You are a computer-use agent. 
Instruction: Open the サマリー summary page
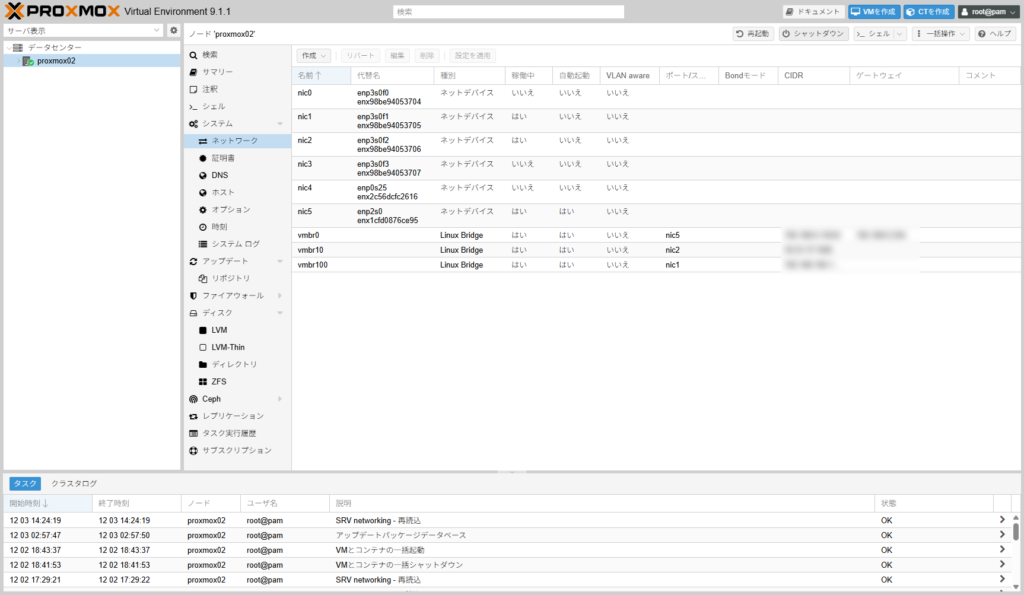pyautogui.click(x=216, y=72)
